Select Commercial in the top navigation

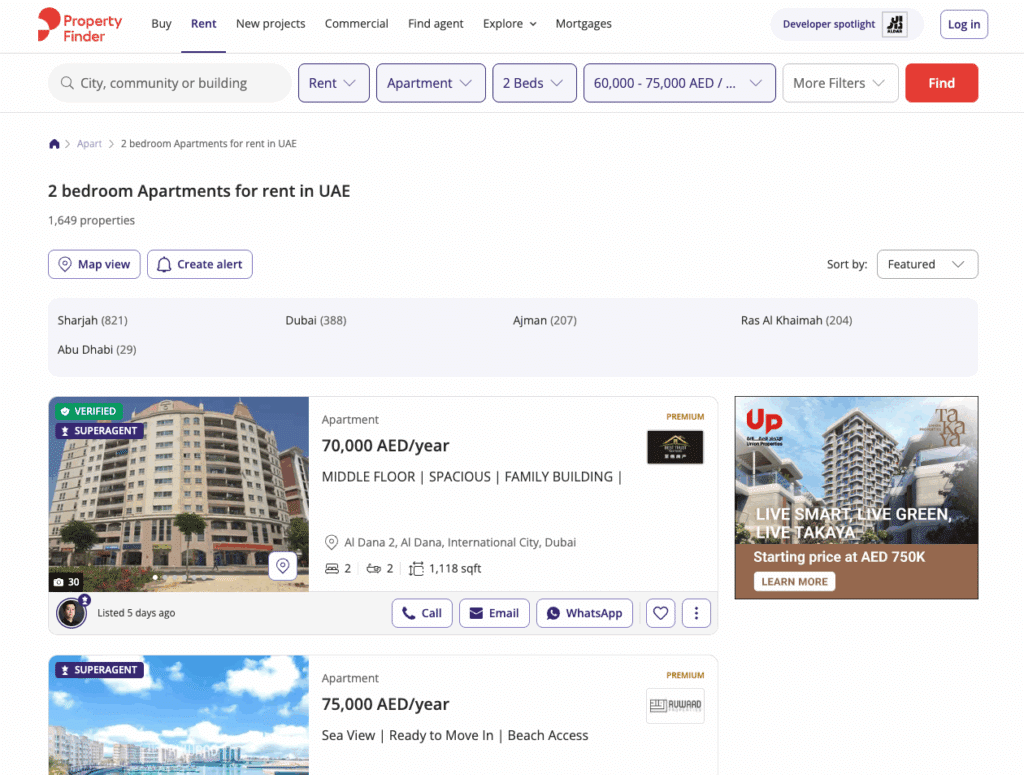pyautogui.click(x=356, y=23)
